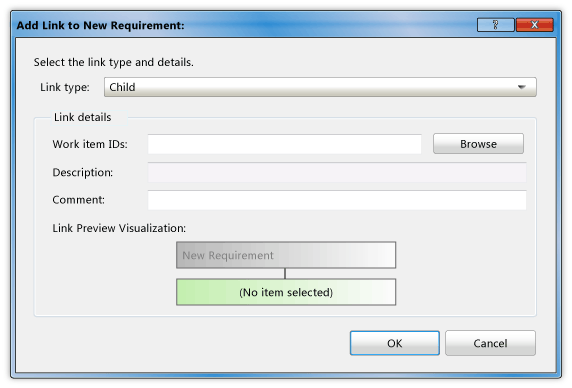Click the Work item IDs input field
The image size is (572, 388).
(x=285, y=144)
